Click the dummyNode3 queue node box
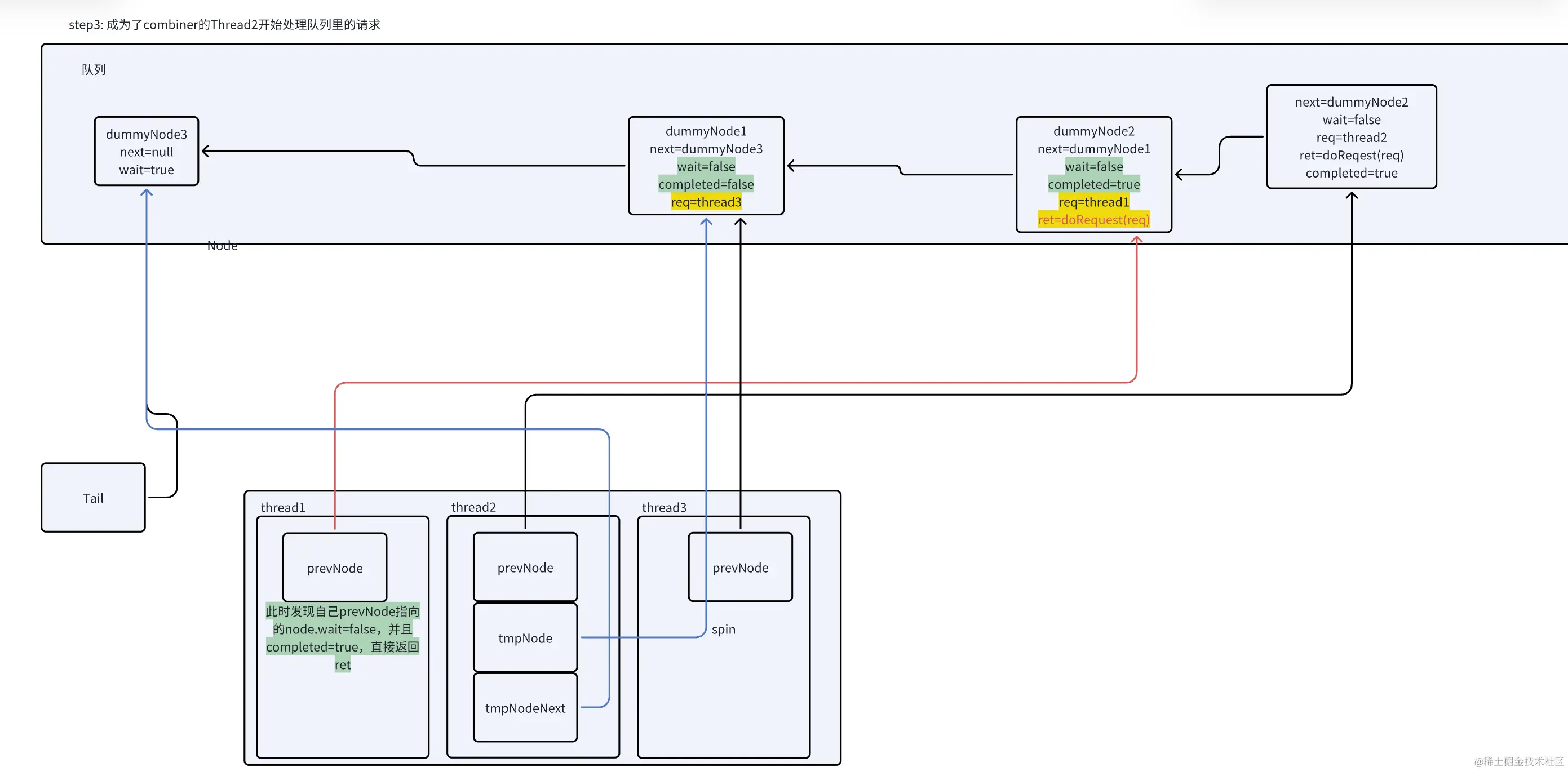The image size is (1568, 771). 146,152
